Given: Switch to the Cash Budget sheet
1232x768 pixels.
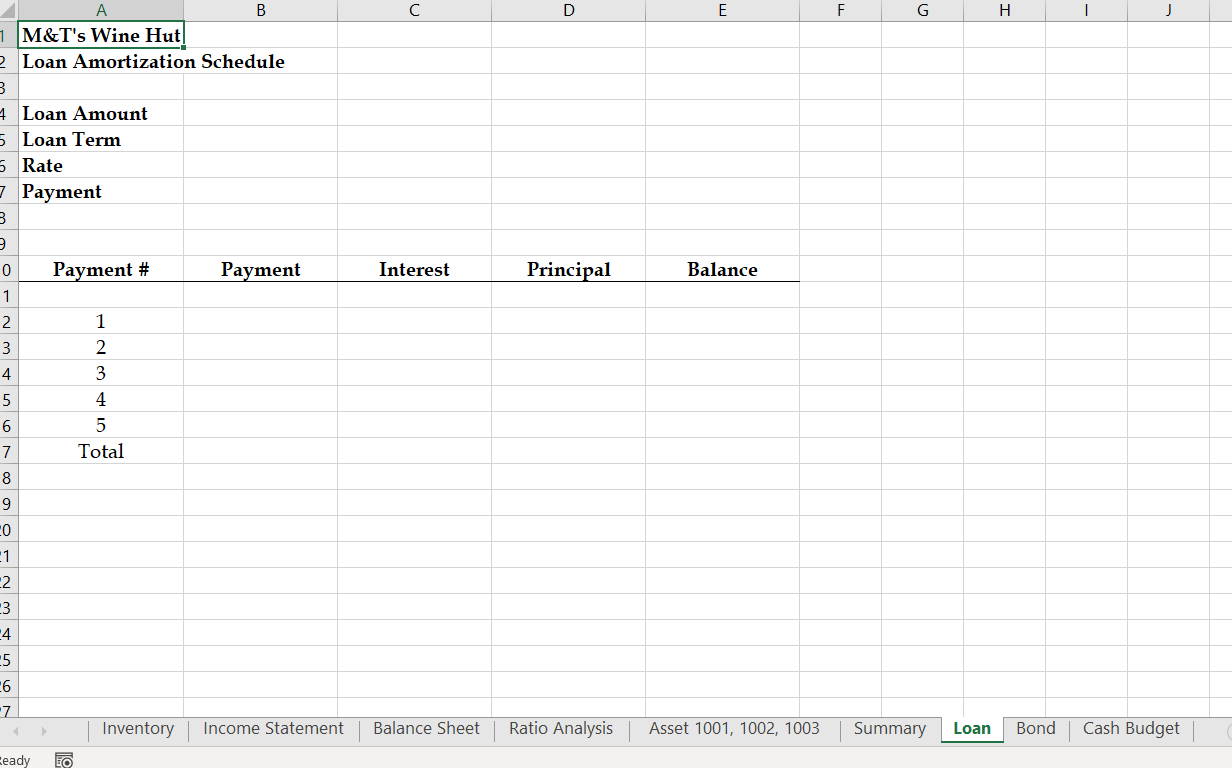Looking at the screenshot, I should [x=1130, y=729].
